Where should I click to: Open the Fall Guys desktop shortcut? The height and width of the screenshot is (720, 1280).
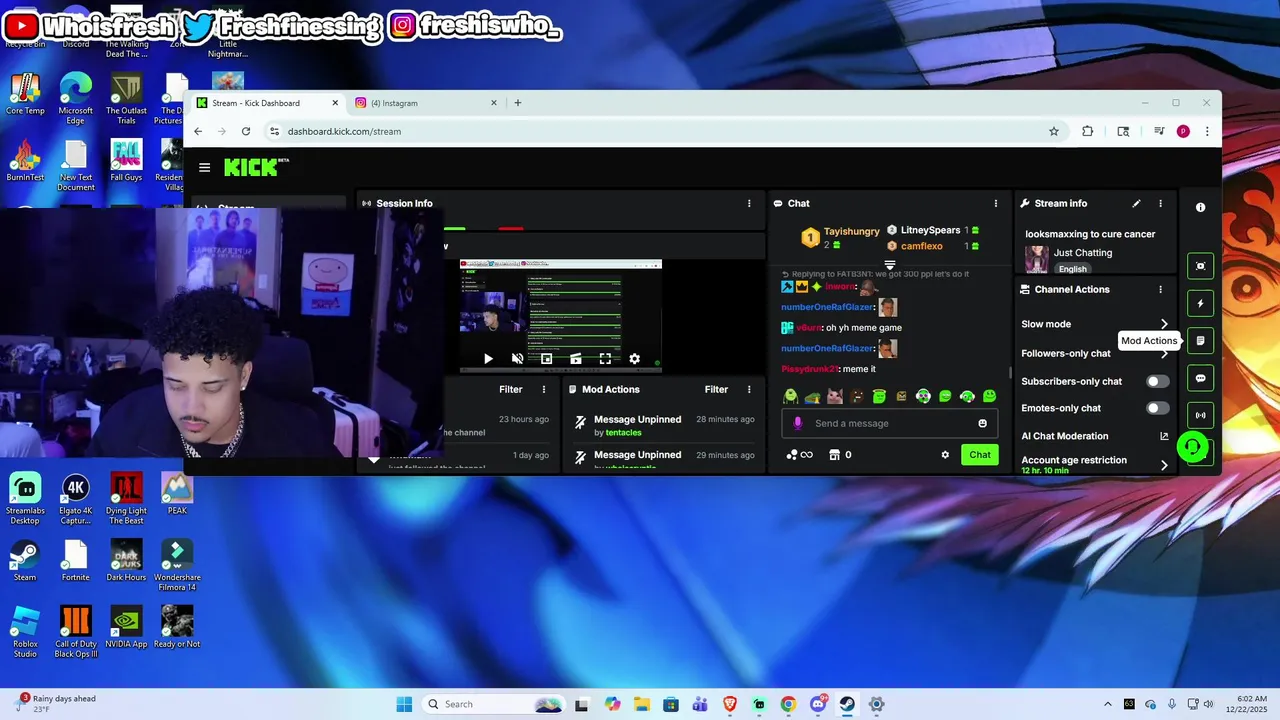coord(126,160)
